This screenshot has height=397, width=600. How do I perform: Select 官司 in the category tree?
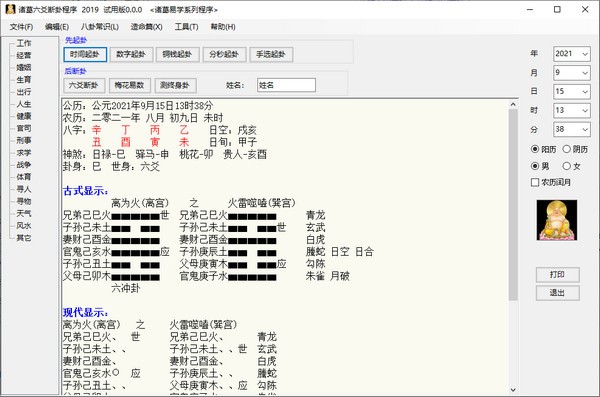[x=24, y=128]
